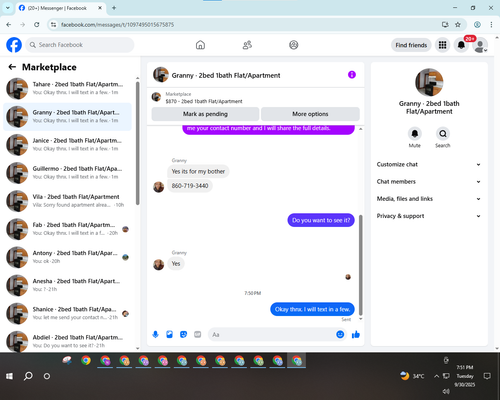Open the chat with Abdiel

[67, 341]
